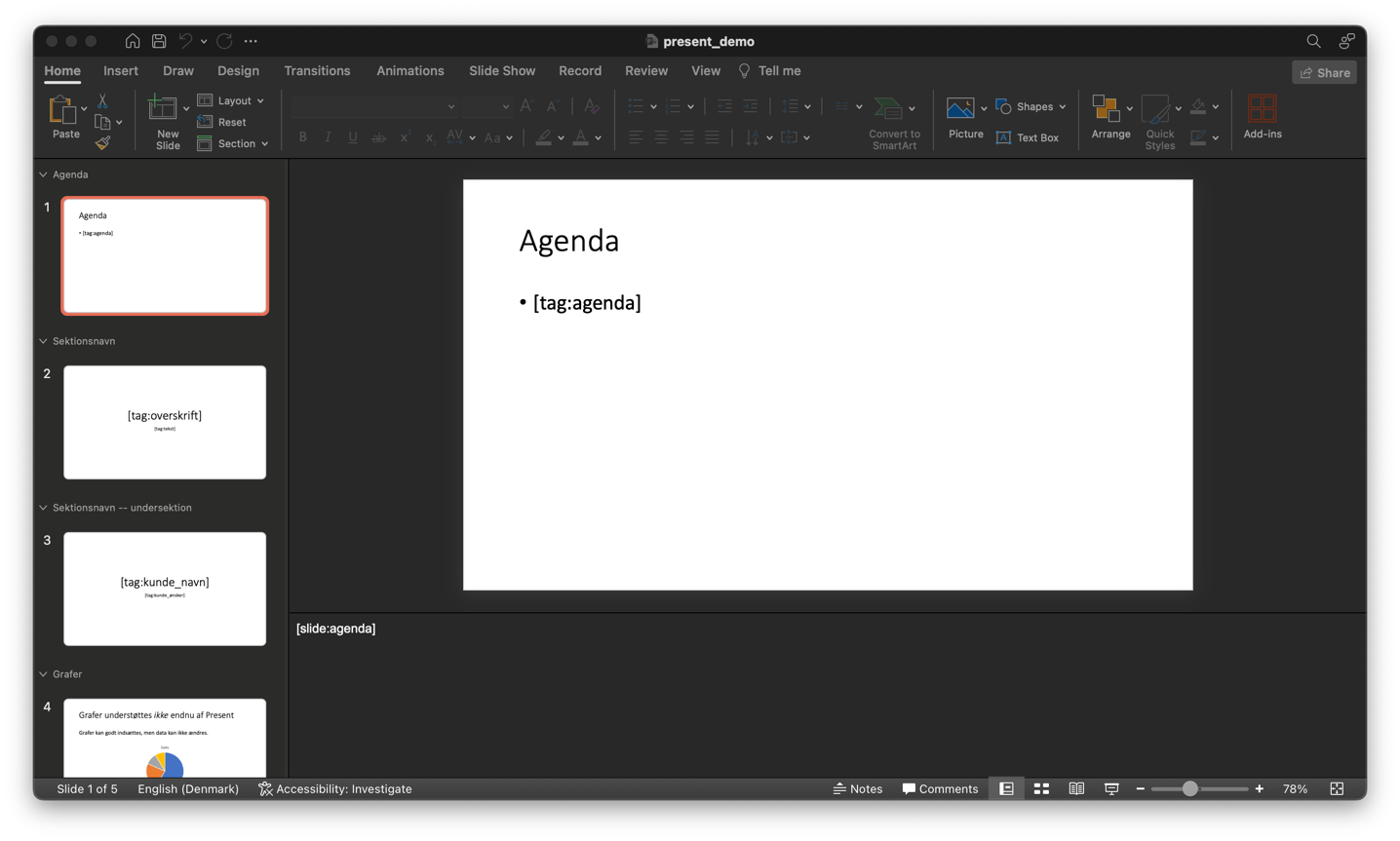The image size is (1400, 841).
Task: Click the Shape Outline pen icon
Action: coord(1199,137)
